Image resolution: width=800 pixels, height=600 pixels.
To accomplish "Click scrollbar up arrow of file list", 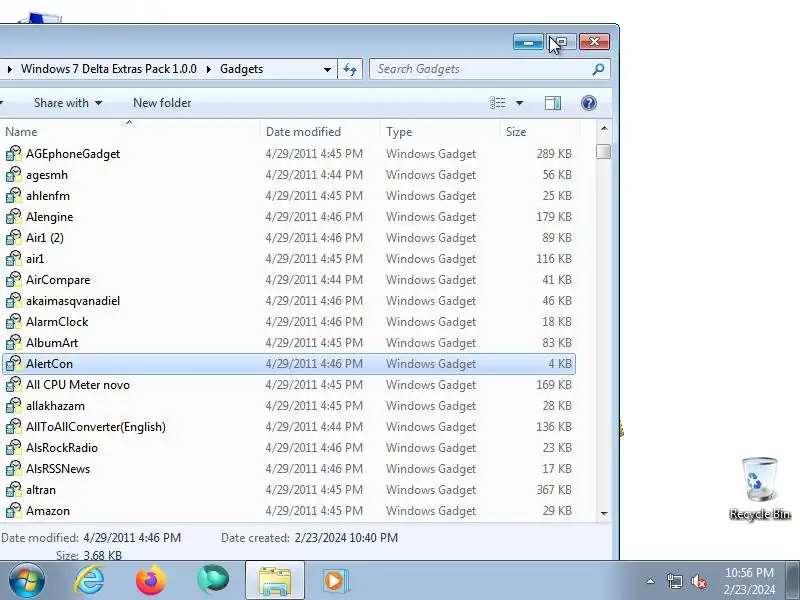I will 604,129.
